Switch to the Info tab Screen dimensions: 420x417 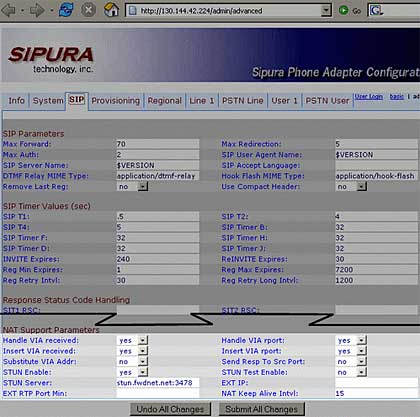[16, 101]
